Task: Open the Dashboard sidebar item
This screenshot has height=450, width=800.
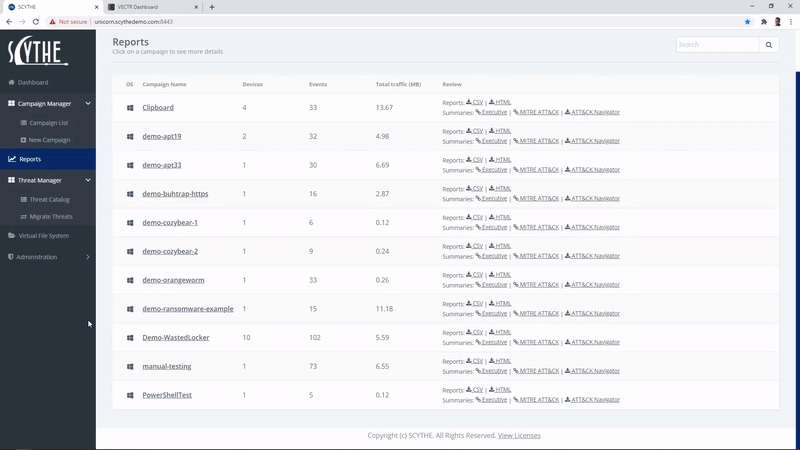Action: click(x=29, y=82)
